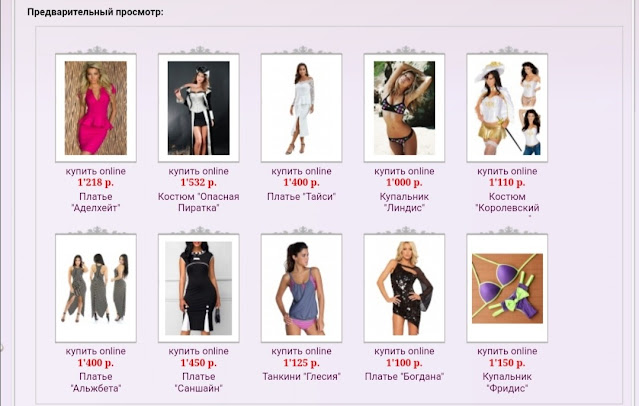Open the pink Платье "Аделхейт" product image
The width and height of the screenshot is (639, 406).
point(96,108)
